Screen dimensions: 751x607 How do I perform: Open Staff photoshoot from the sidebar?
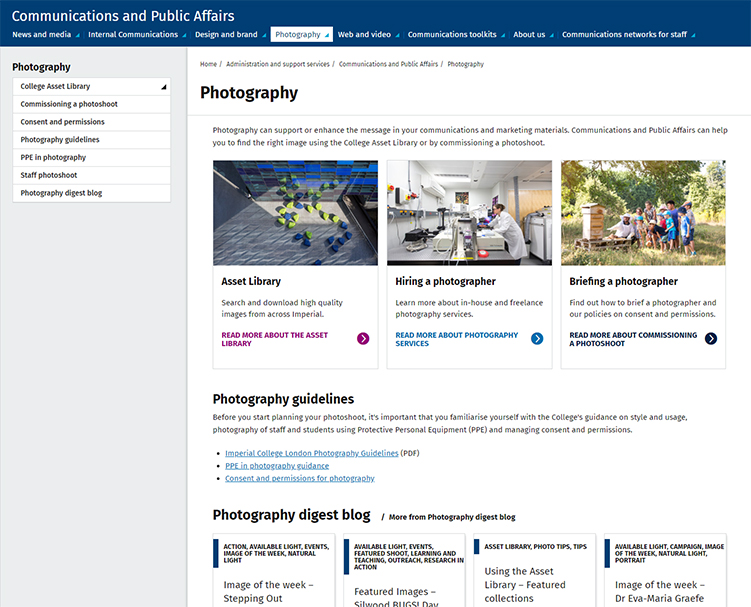coord(49,175)
